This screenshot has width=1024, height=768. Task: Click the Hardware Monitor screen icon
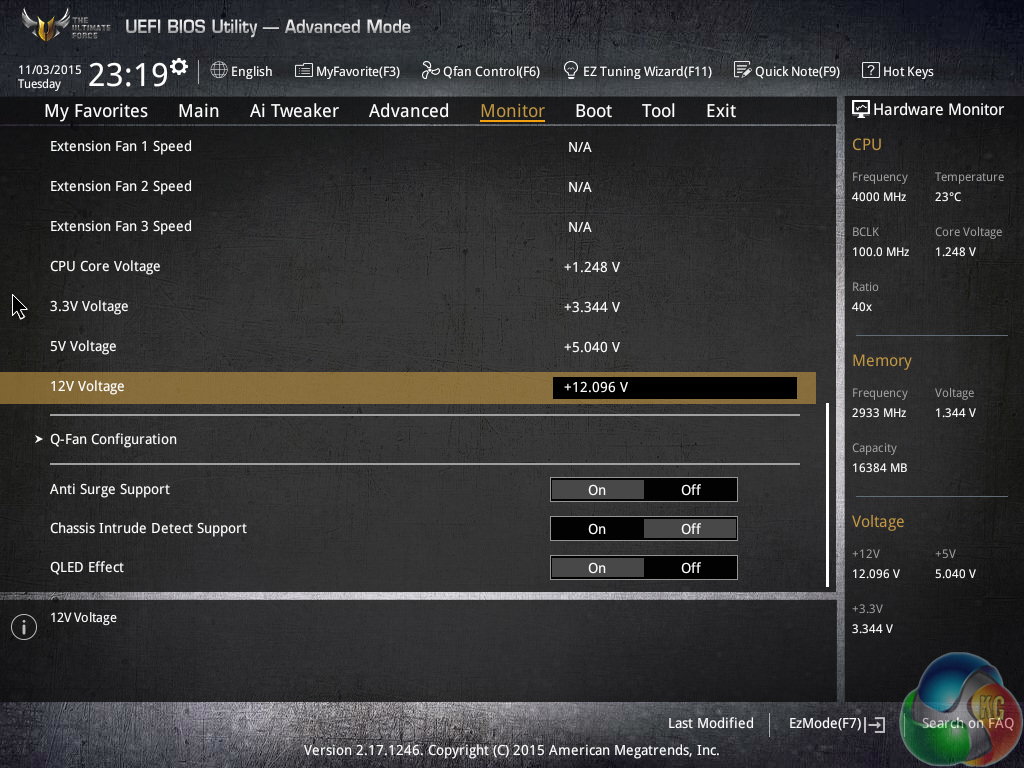tap(861, 109)
